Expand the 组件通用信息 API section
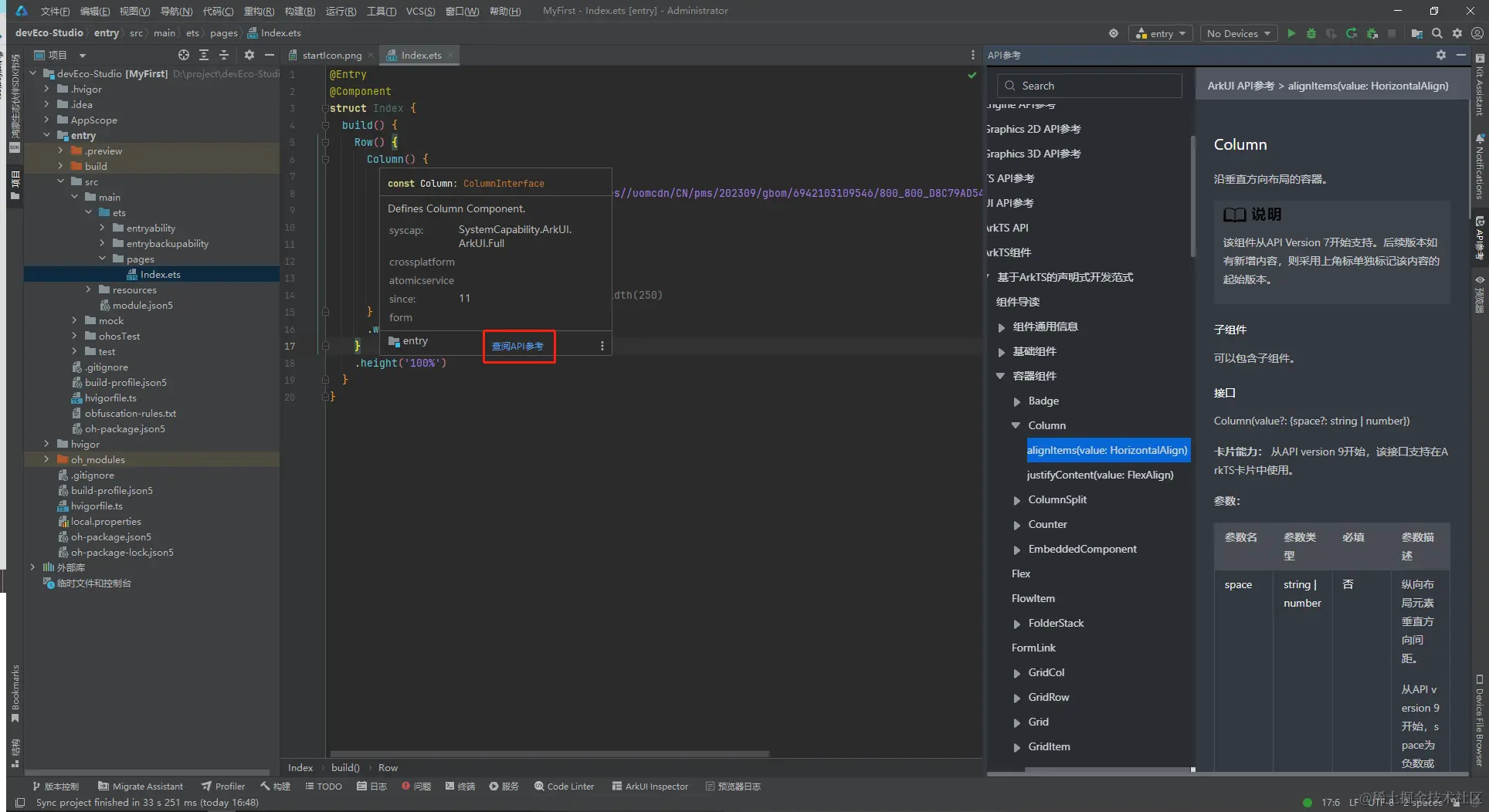This screenshot has width=1489, height=812. [1001, 327]
